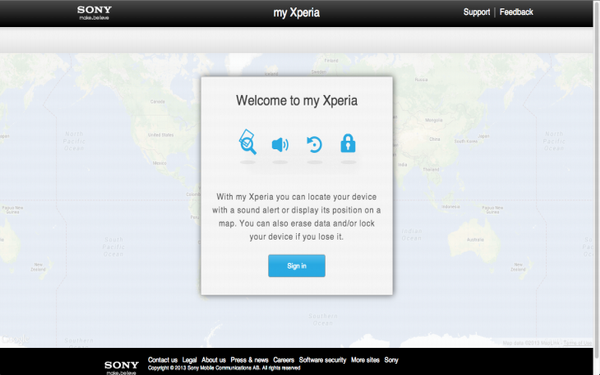Click the Sign in button
This screenshot has height=375, width=600.
(297, 266)
